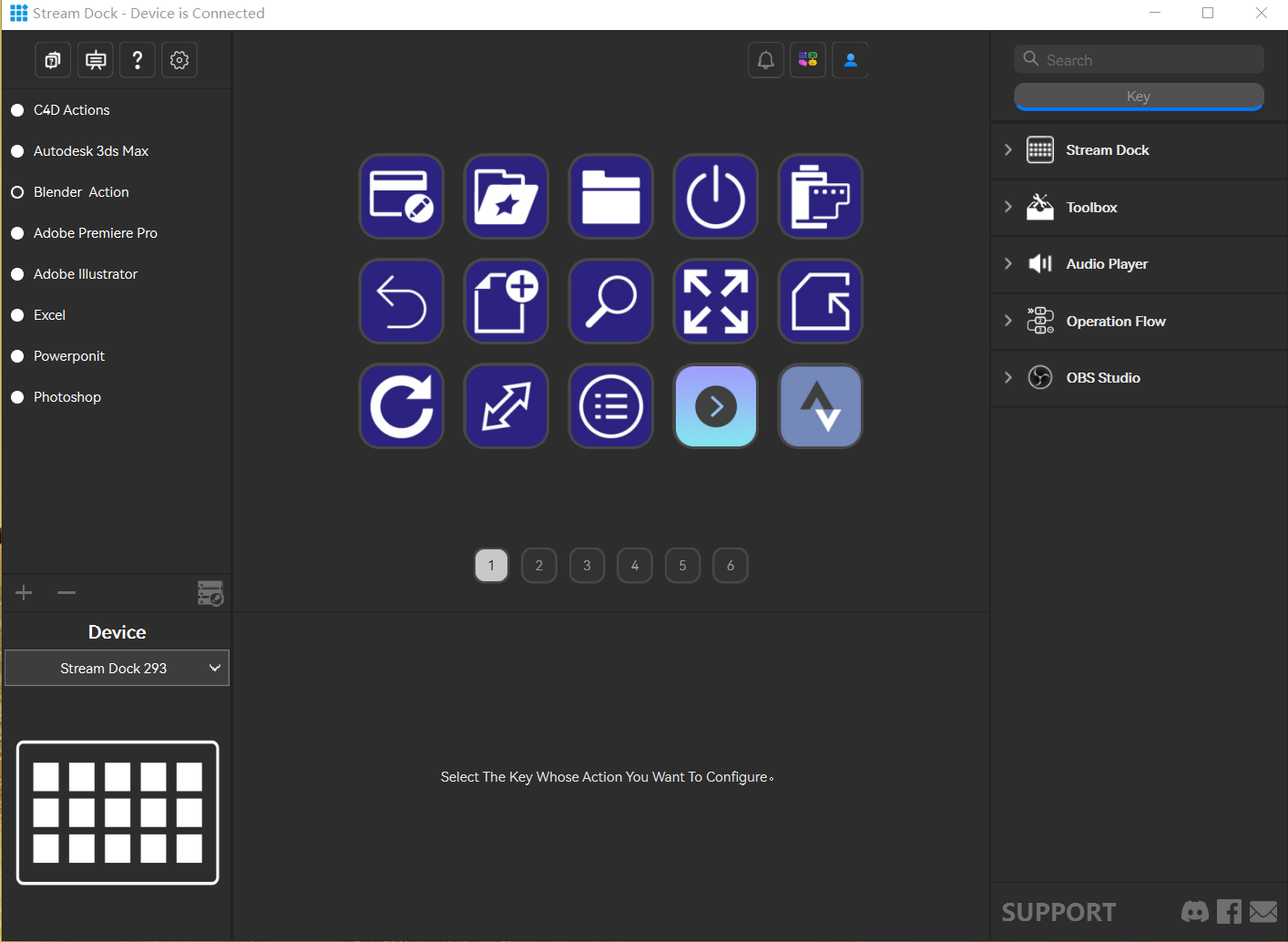Switch to page 3

[588, 566]
